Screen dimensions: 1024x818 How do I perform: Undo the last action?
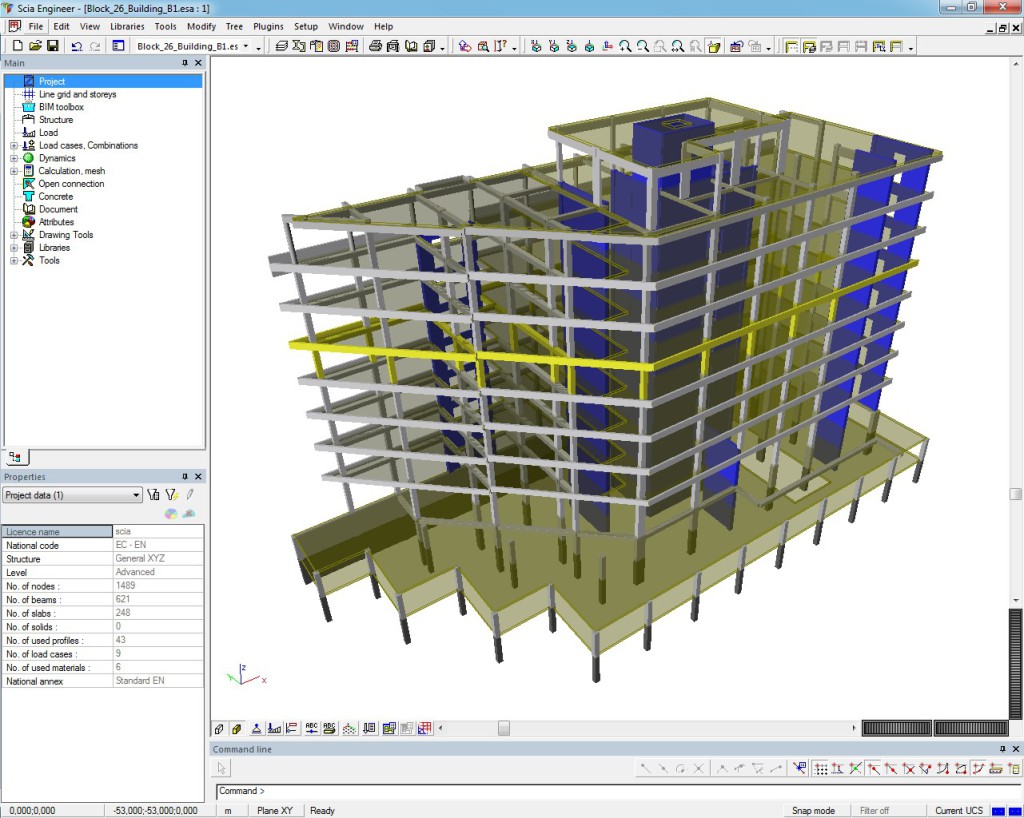point(76,46)
